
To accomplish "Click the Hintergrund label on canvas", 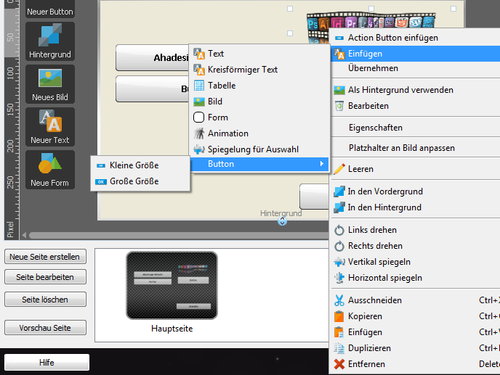I will pyautogui.click(x=281, y=213).
